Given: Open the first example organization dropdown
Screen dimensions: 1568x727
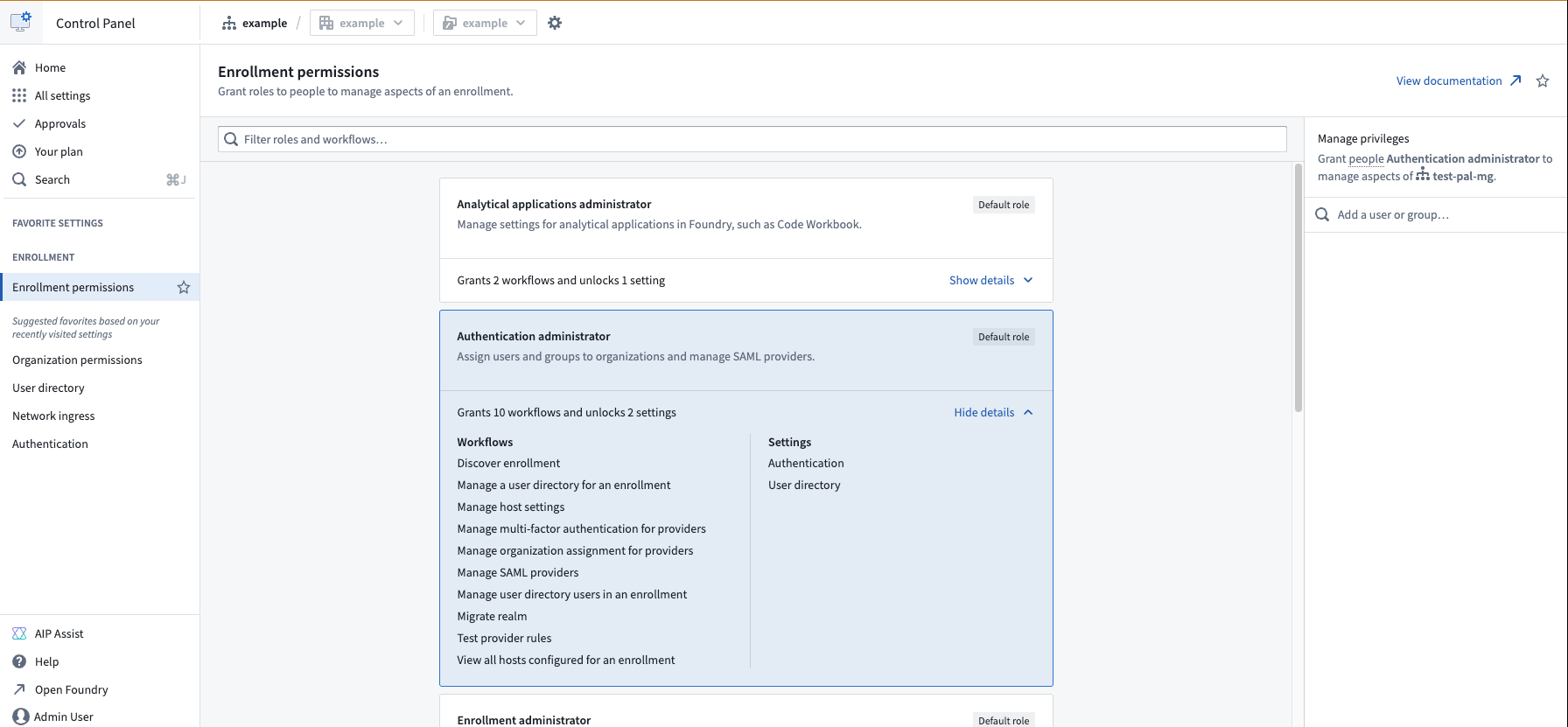Looking at the screenshot, I should coord(361,23).
